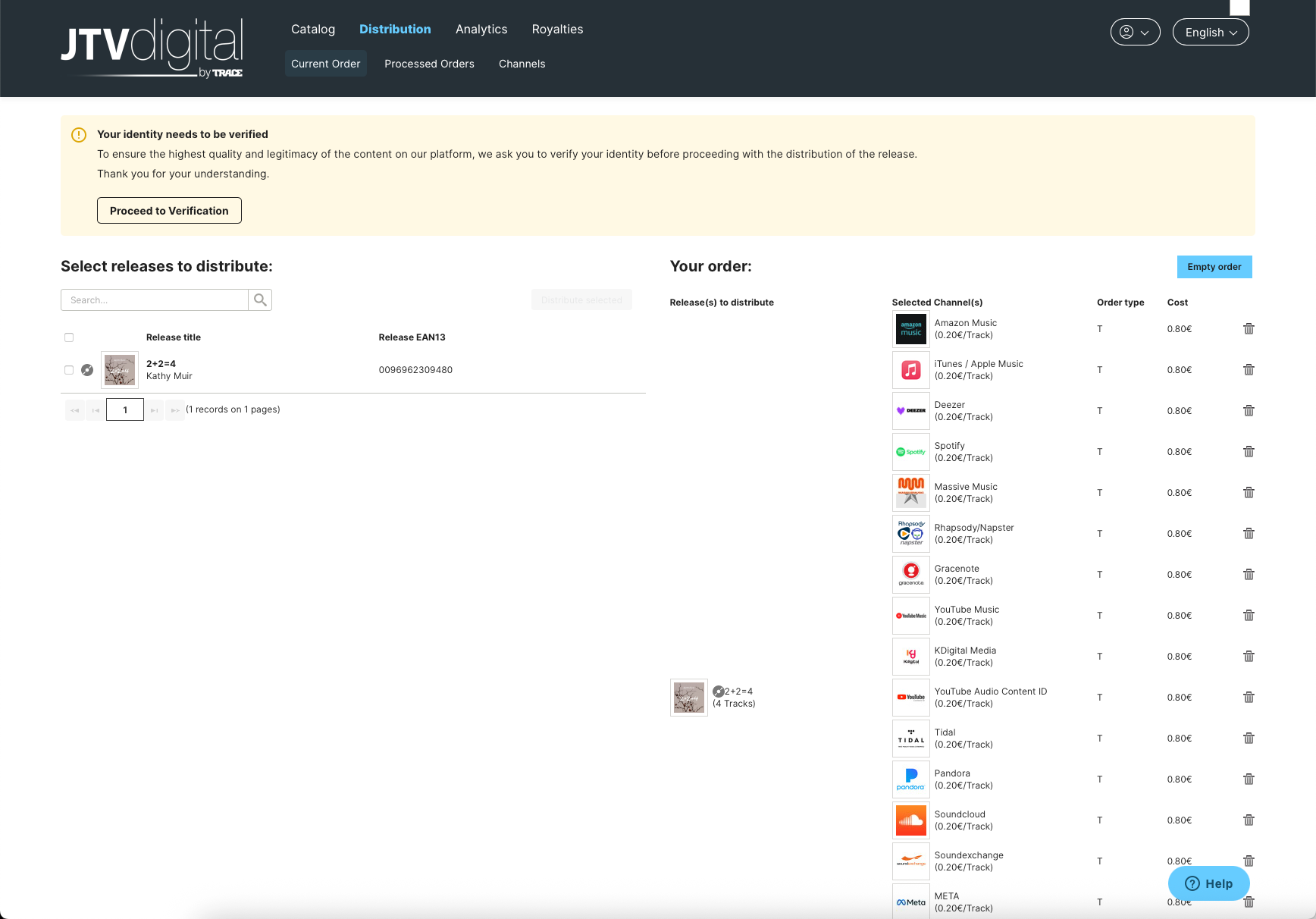This screenshot has width=1316, height=919.
Task: Open the Channels tab
Action: (522, 64)
